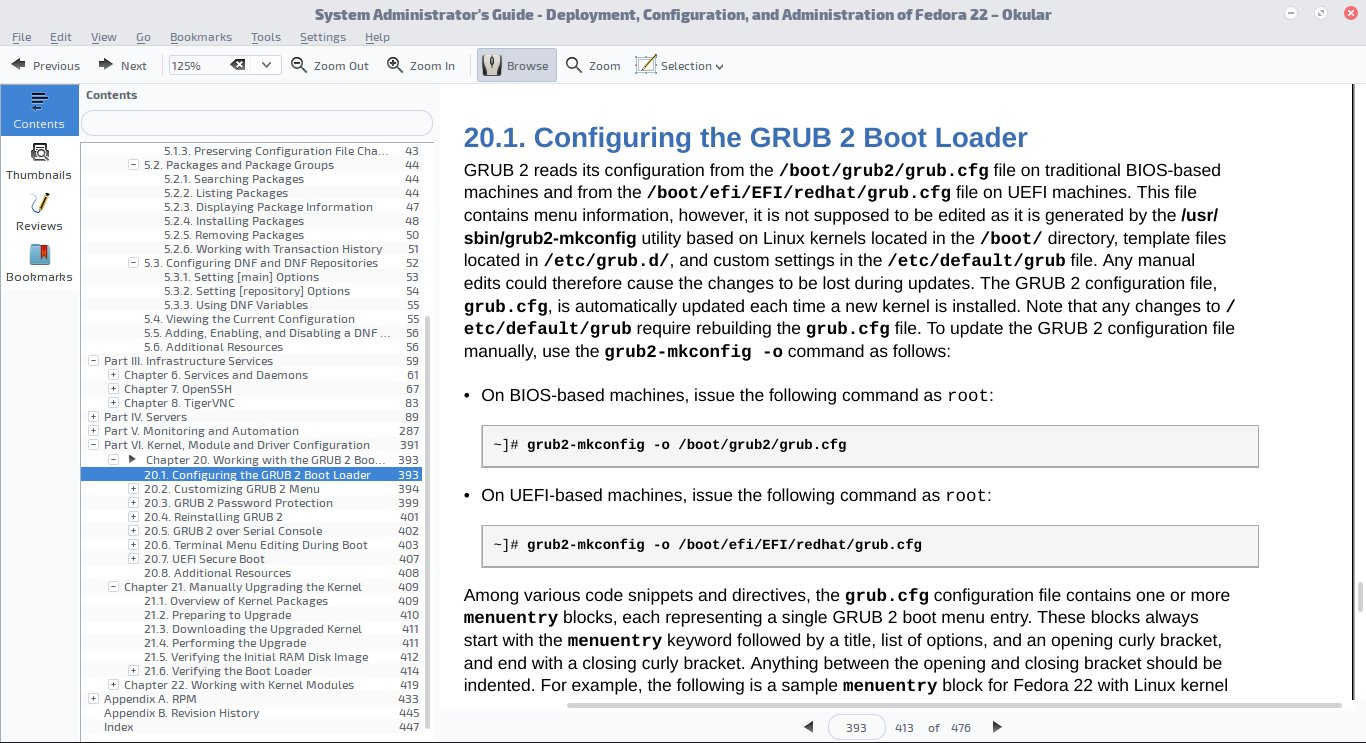Expand 20.4. Reinstalling GRUB 2
The width and height of the screenshot is (1366, 743).
pos(134,517)
